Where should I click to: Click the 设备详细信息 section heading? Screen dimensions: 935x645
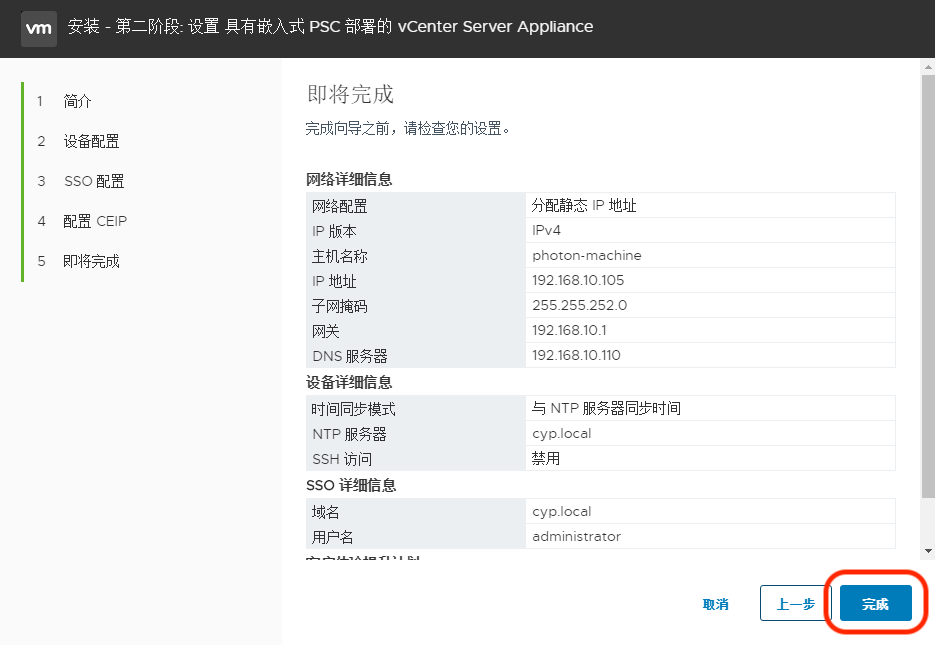coord(345,382)
